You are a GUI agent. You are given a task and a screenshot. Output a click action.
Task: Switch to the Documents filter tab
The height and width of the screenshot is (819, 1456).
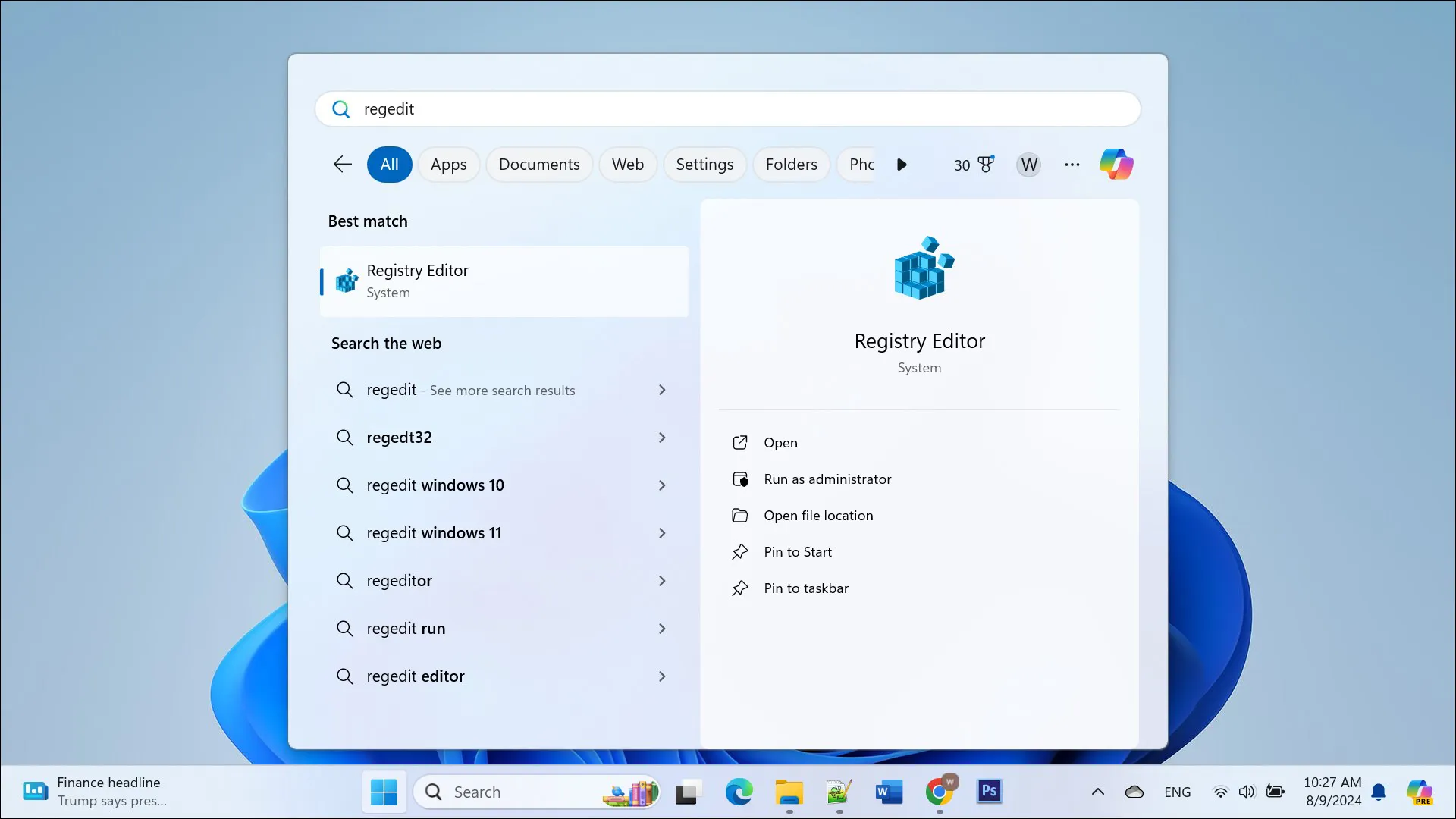538,164
